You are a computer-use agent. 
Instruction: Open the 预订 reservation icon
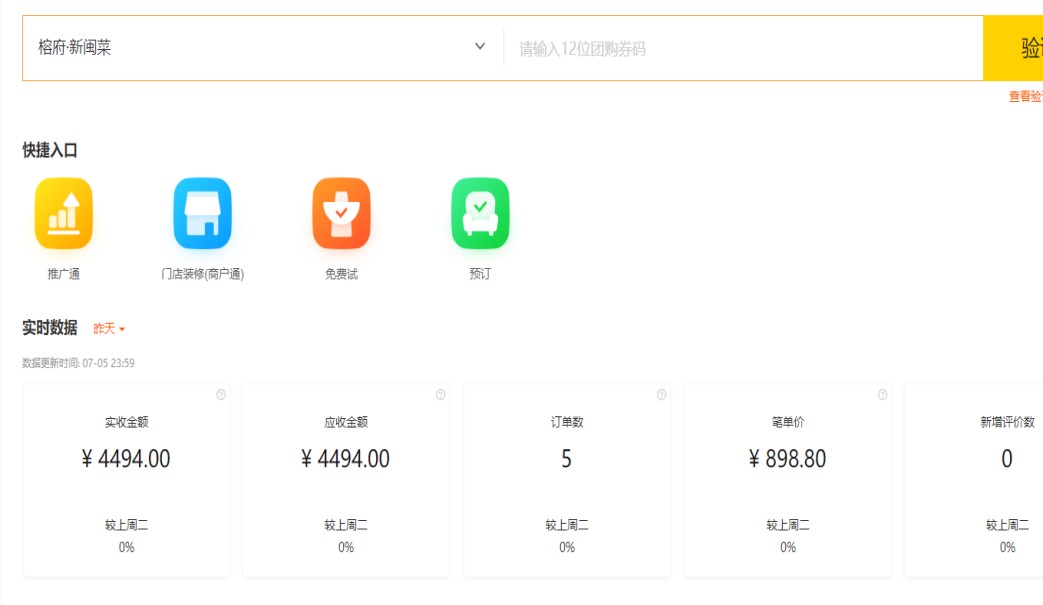480,213
